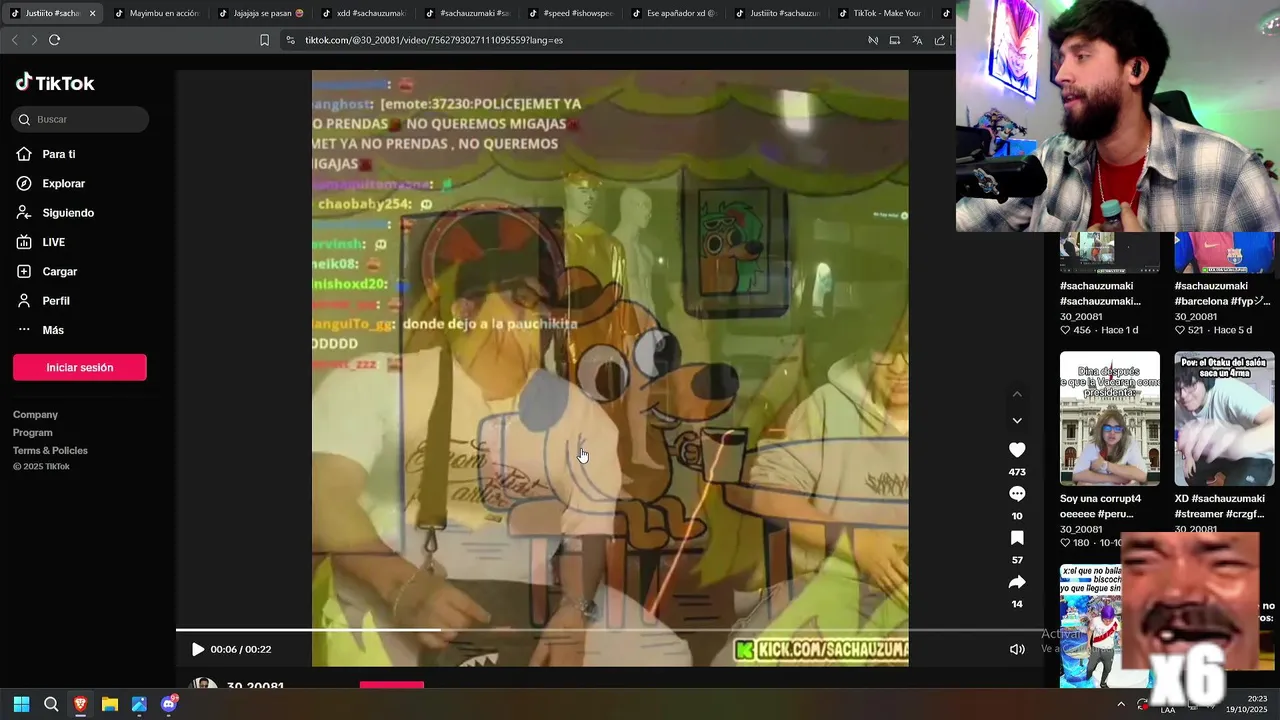1280x720 pixels.
Task: Share the video with the arrow icon
Action: pyautogui.click(x=1017, y=582)
